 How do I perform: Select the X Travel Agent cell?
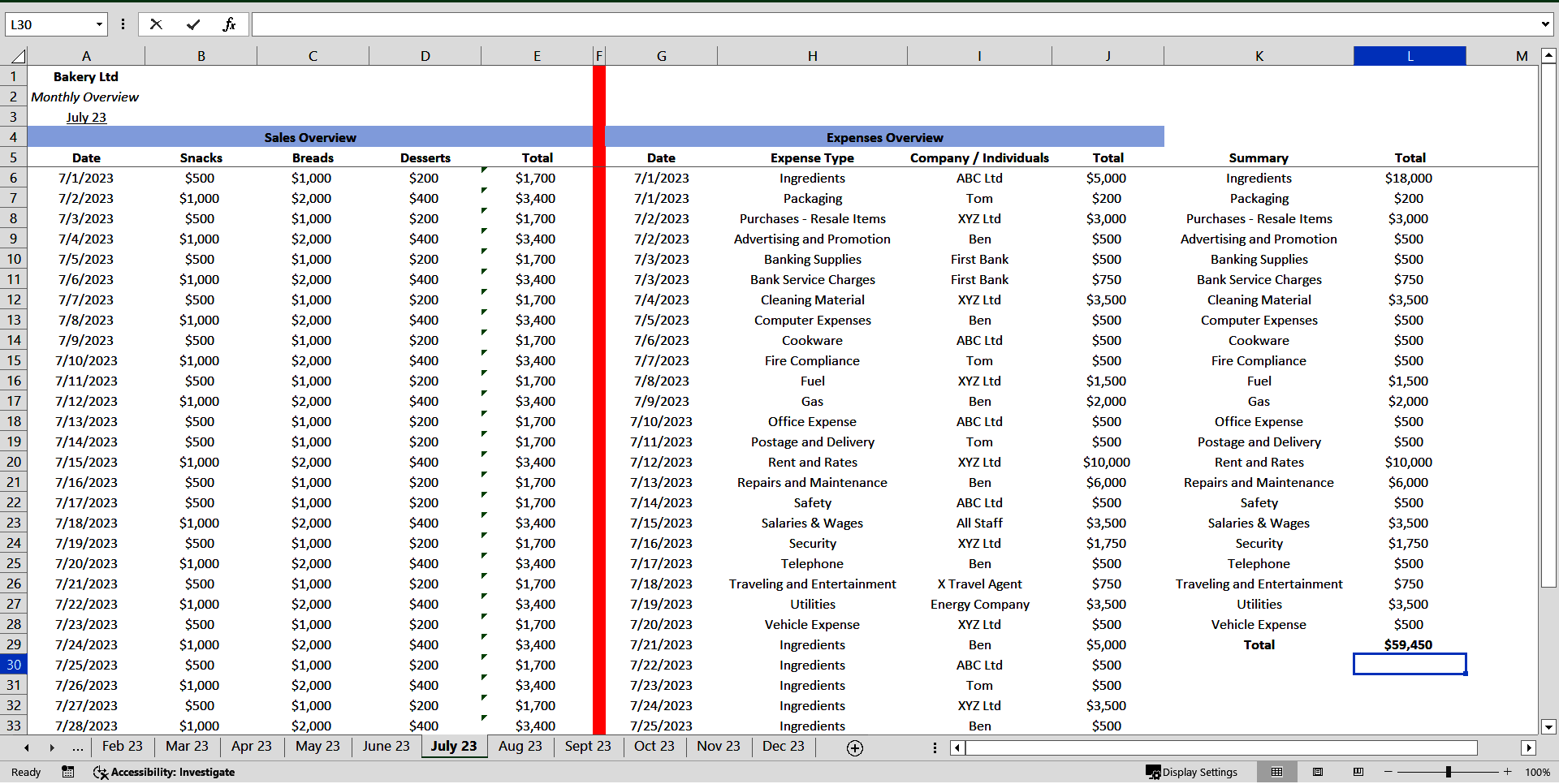pos(979,584)
